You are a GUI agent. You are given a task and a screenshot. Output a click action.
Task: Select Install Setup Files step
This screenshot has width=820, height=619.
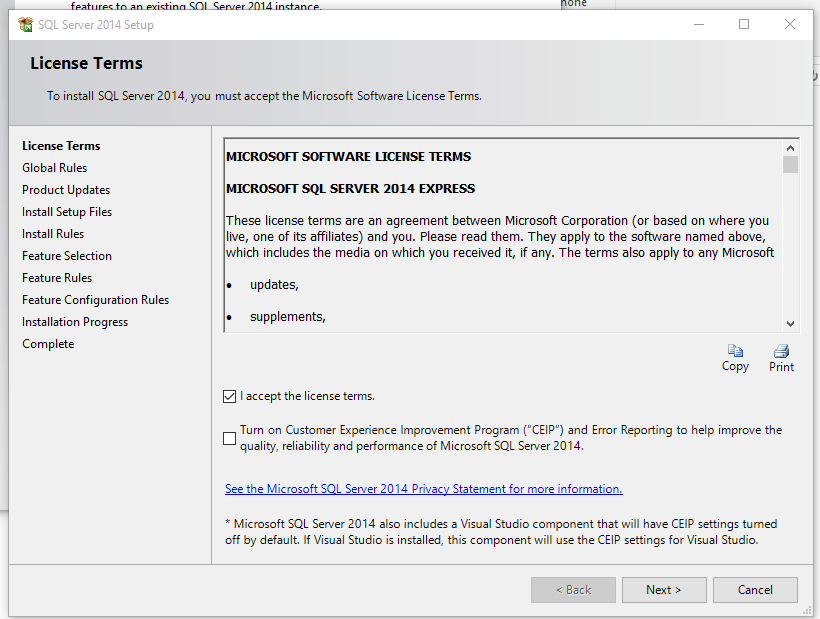tap(67, 212)
